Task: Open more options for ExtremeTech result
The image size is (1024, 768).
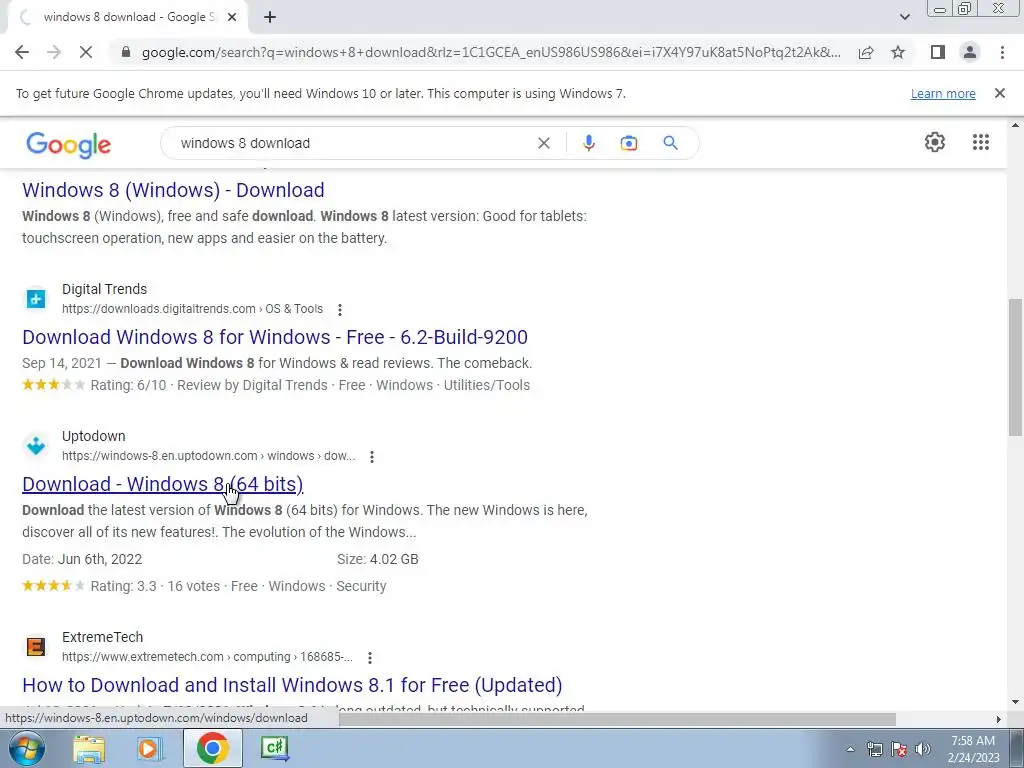Action: (370, 658)
